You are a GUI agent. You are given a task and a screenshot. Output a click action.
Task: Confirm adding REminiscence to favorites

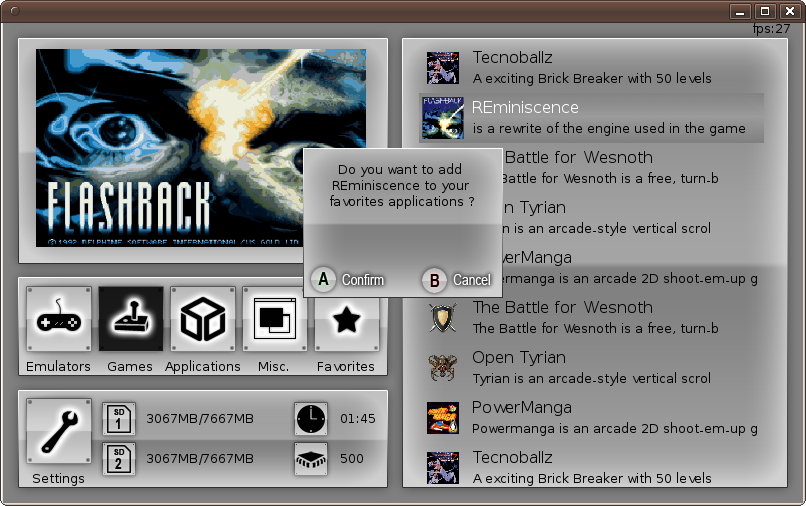click(x=348, y=280)
